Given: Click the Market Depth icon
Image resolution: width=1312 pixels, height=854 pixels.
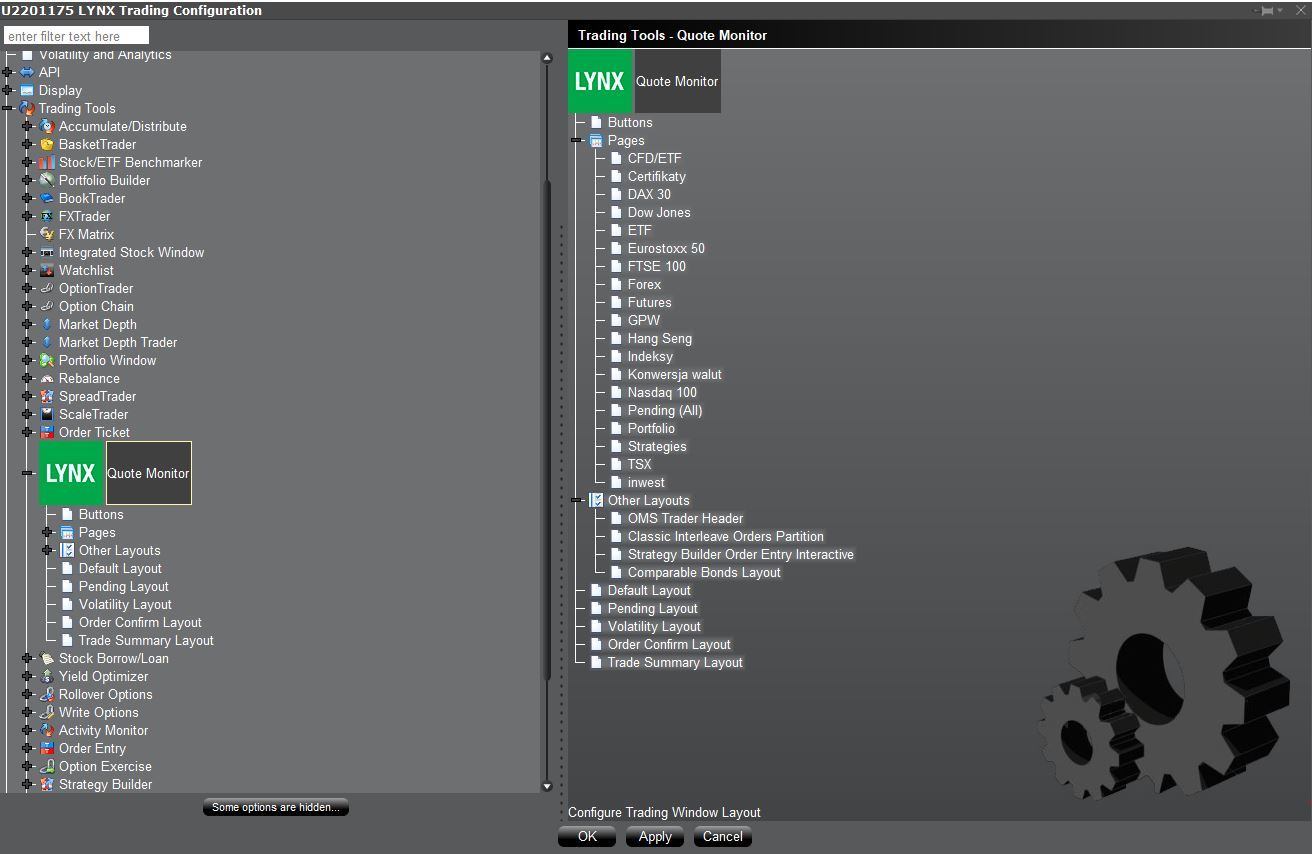Looking at the screenshot, I should pos(46,324).
